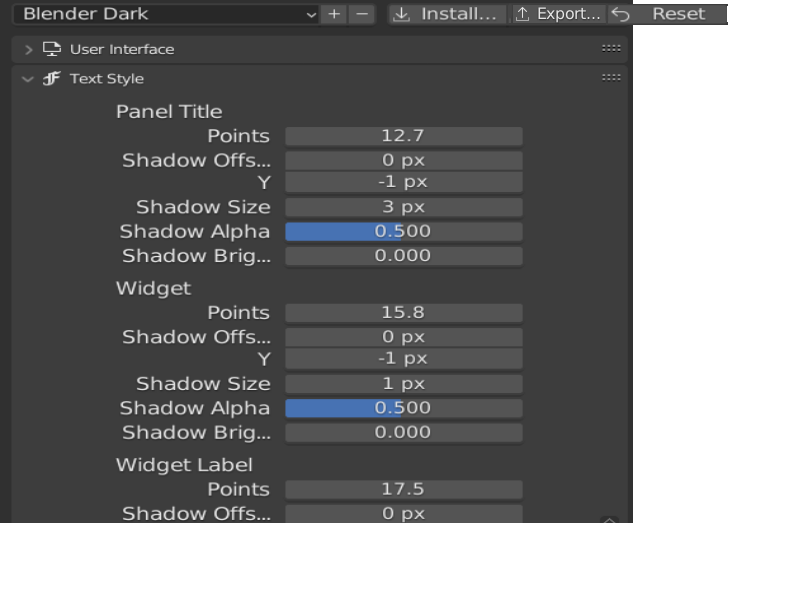Click the Text Style panel drag handle
The height and width of the screenshot is (600, 800).
click(611, 78)
